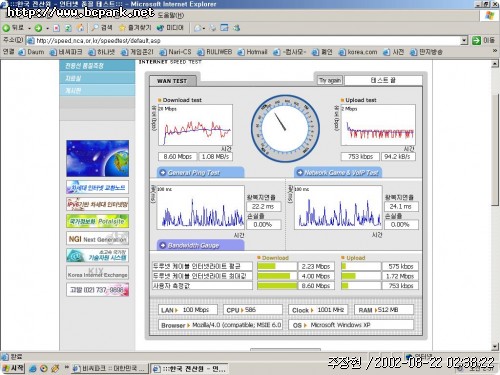The image size is (500, 375).
Task: Click the 2.23 Mbps download progress bar
Action: click(x=277, y=266)
